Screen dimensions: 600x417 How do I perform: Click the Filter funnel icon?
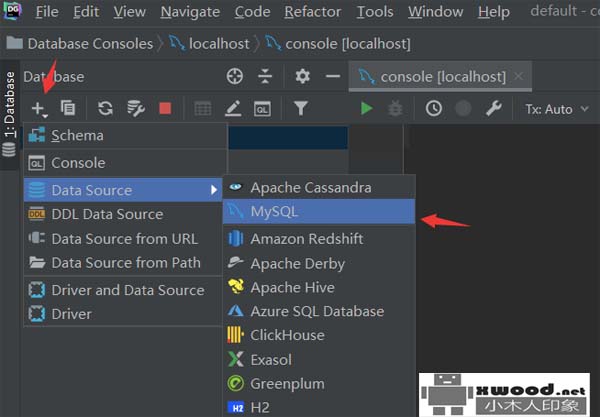click(301, 109)
